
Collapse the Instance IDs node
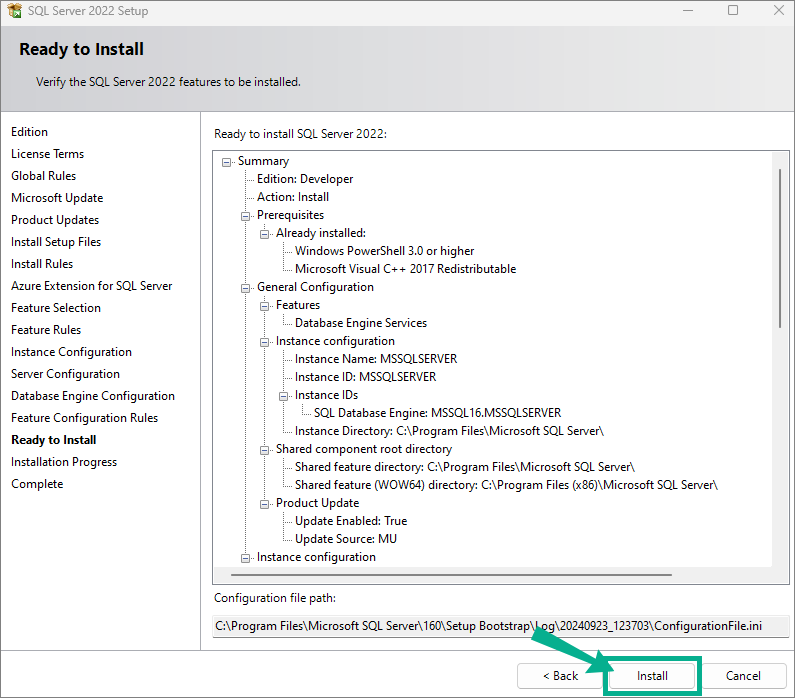point(284,395)
